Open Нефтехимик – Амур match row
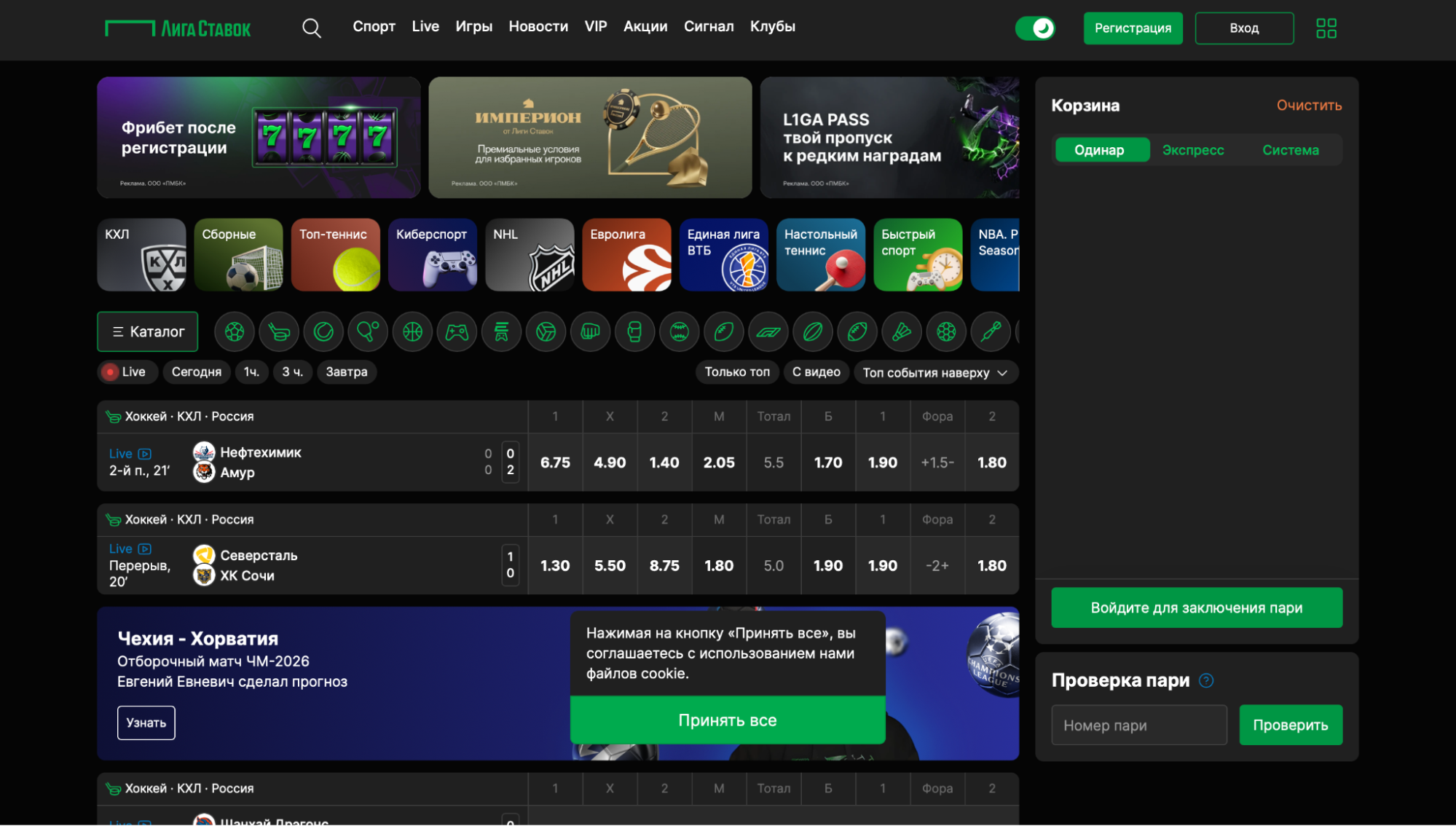Image resolution: width=1456 pixels, height=826 pixels. (312, 463)
